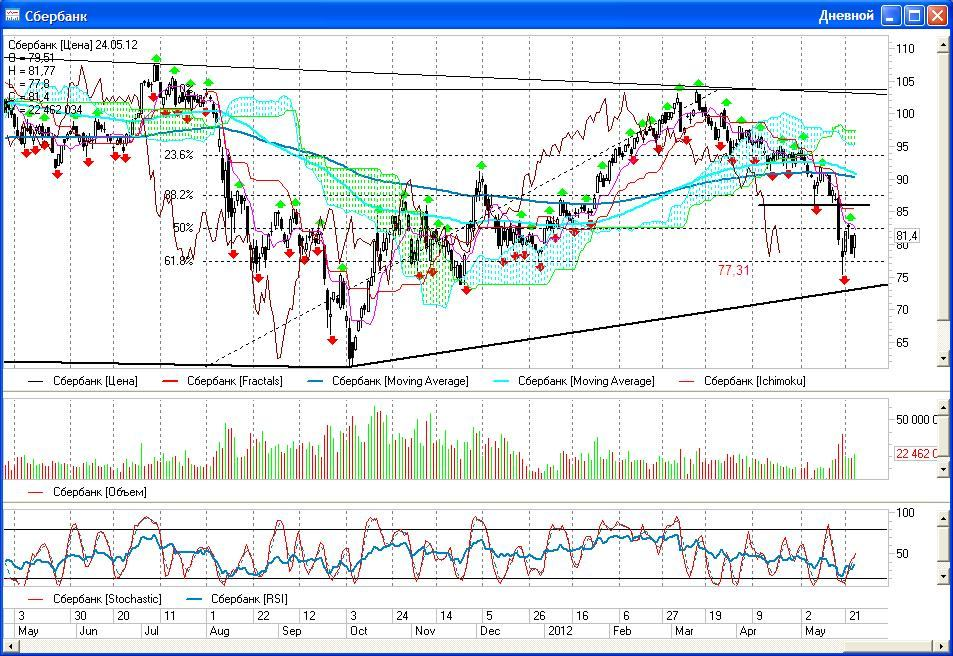Select the Сбербанк [RSI] legend entry
The image size is (953, 656).
[x=237, y=599]
